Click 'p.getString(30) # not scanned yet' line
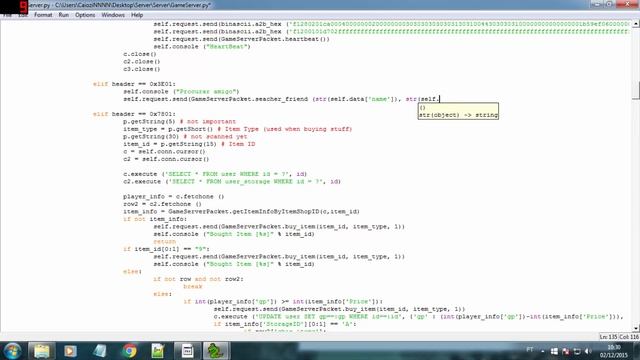This screenshot has height=360, width=640. point(185,136)
